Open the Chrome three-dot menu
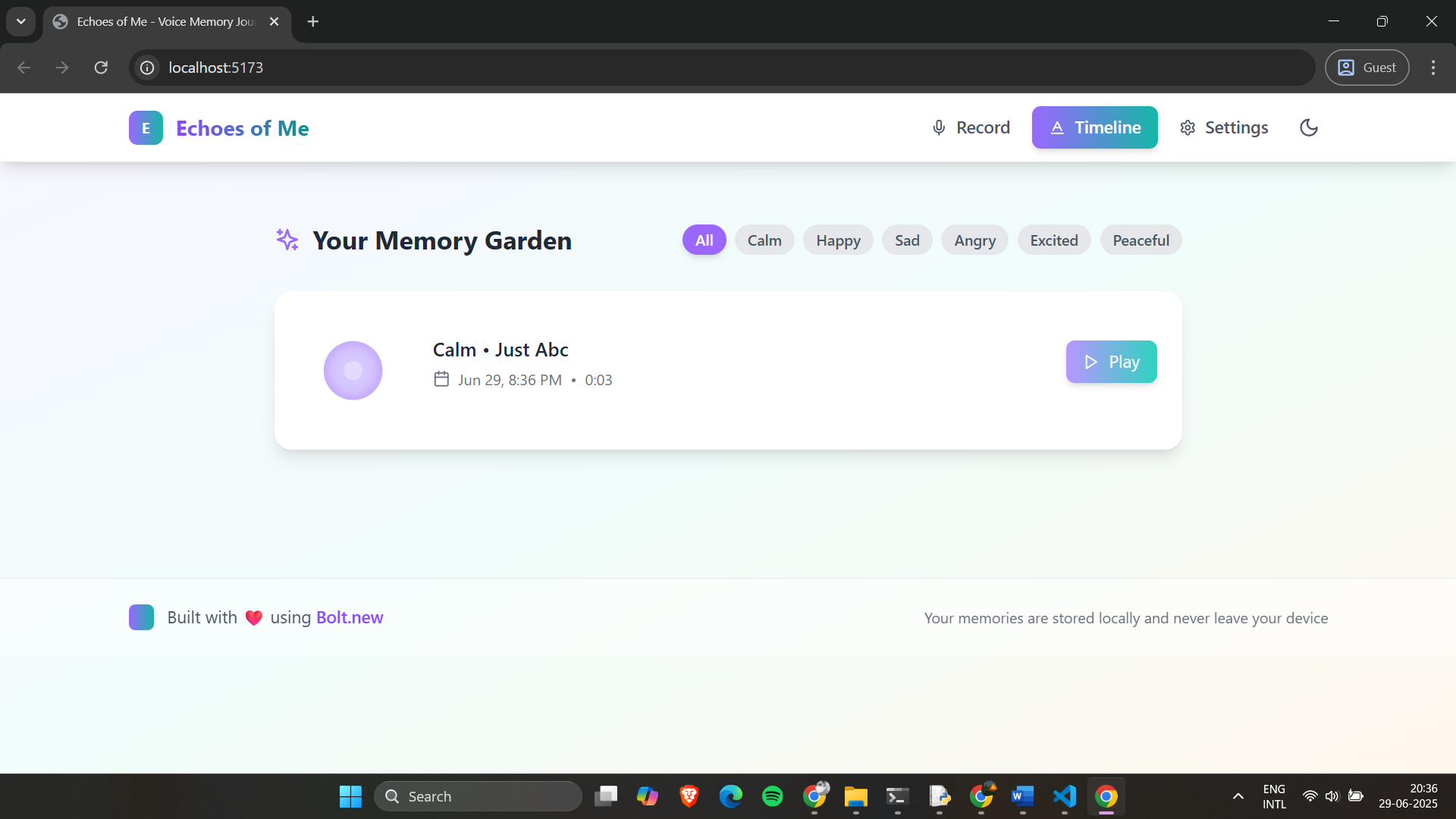 [1432, 67]
